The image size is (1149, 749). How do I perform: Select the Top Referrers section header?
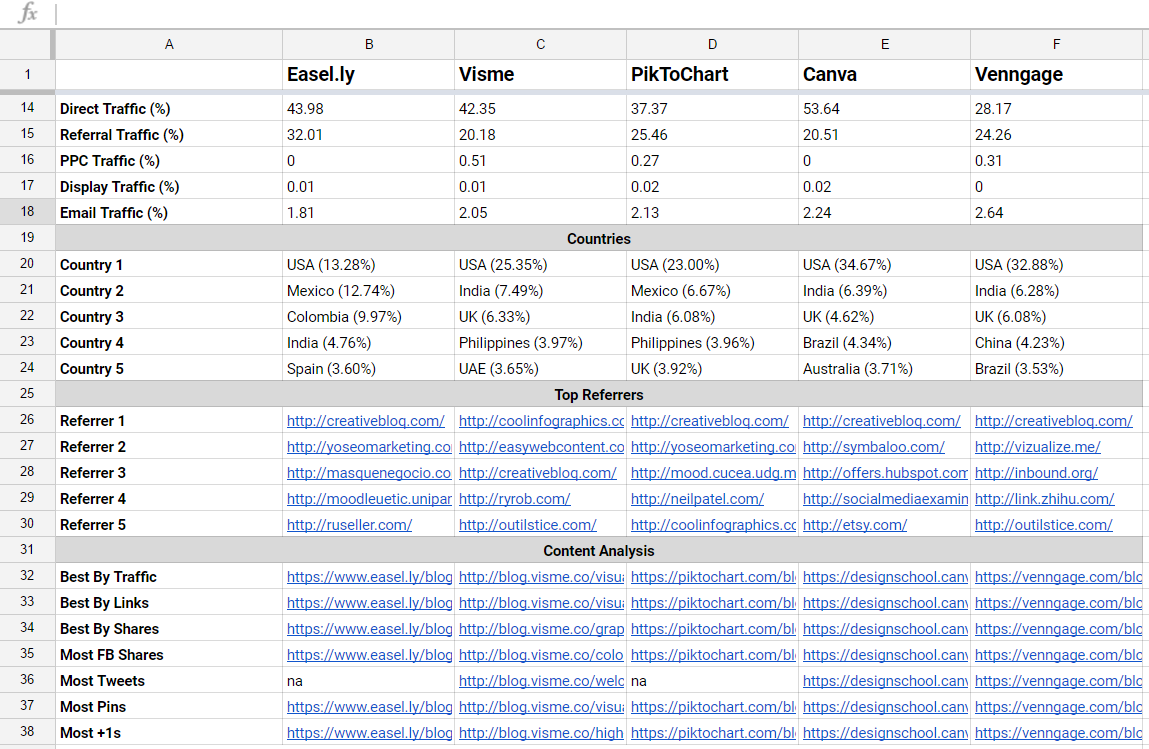click(x=599, y=394)
